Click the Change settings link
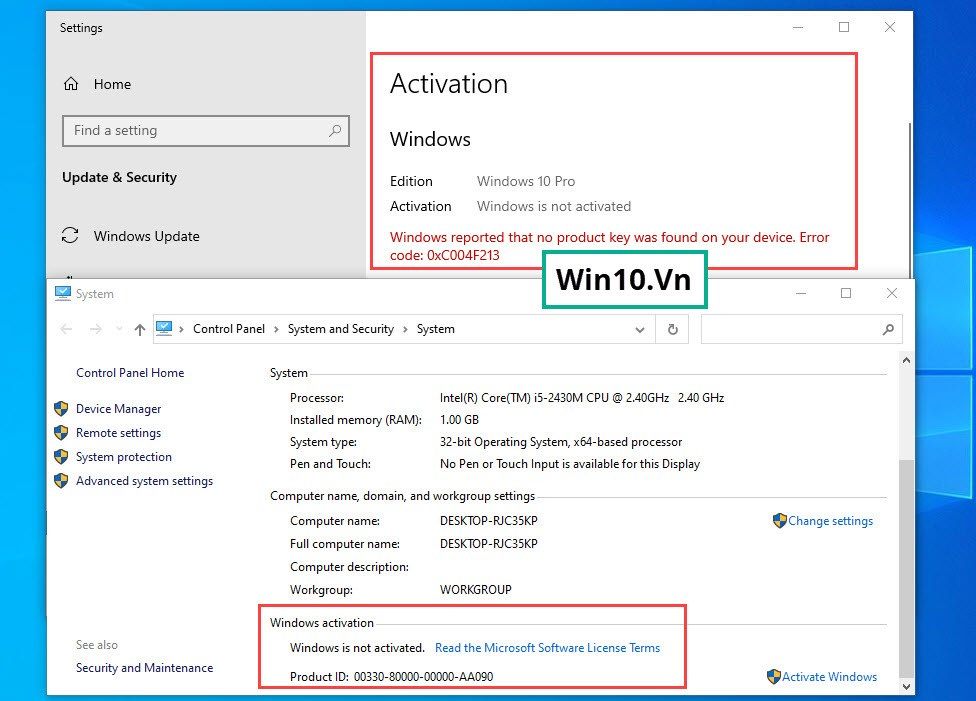The height and width of the screenshot is (701, 976). tap(830, 521)
